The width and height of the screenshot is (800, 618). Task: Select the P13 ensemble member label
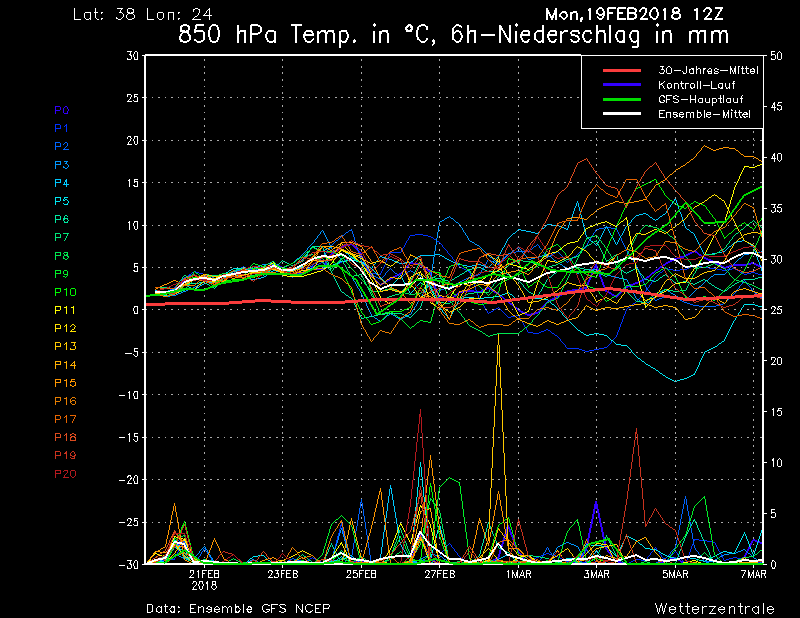[64, 346]
